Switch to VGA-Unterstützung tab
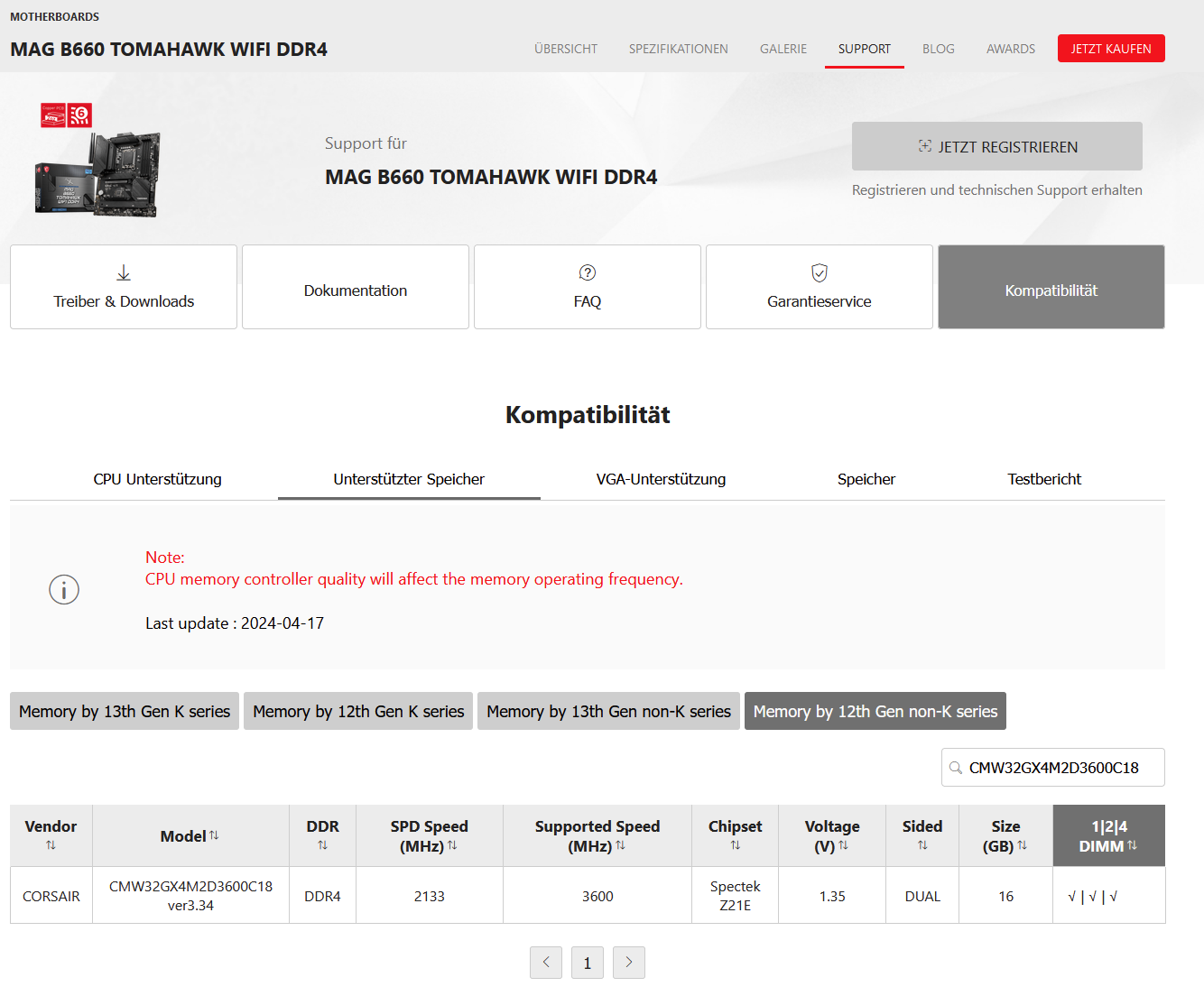Image resolution: width=1204 pixels, height=1005 pixels. pyautogui.click(x=661, y=479)
